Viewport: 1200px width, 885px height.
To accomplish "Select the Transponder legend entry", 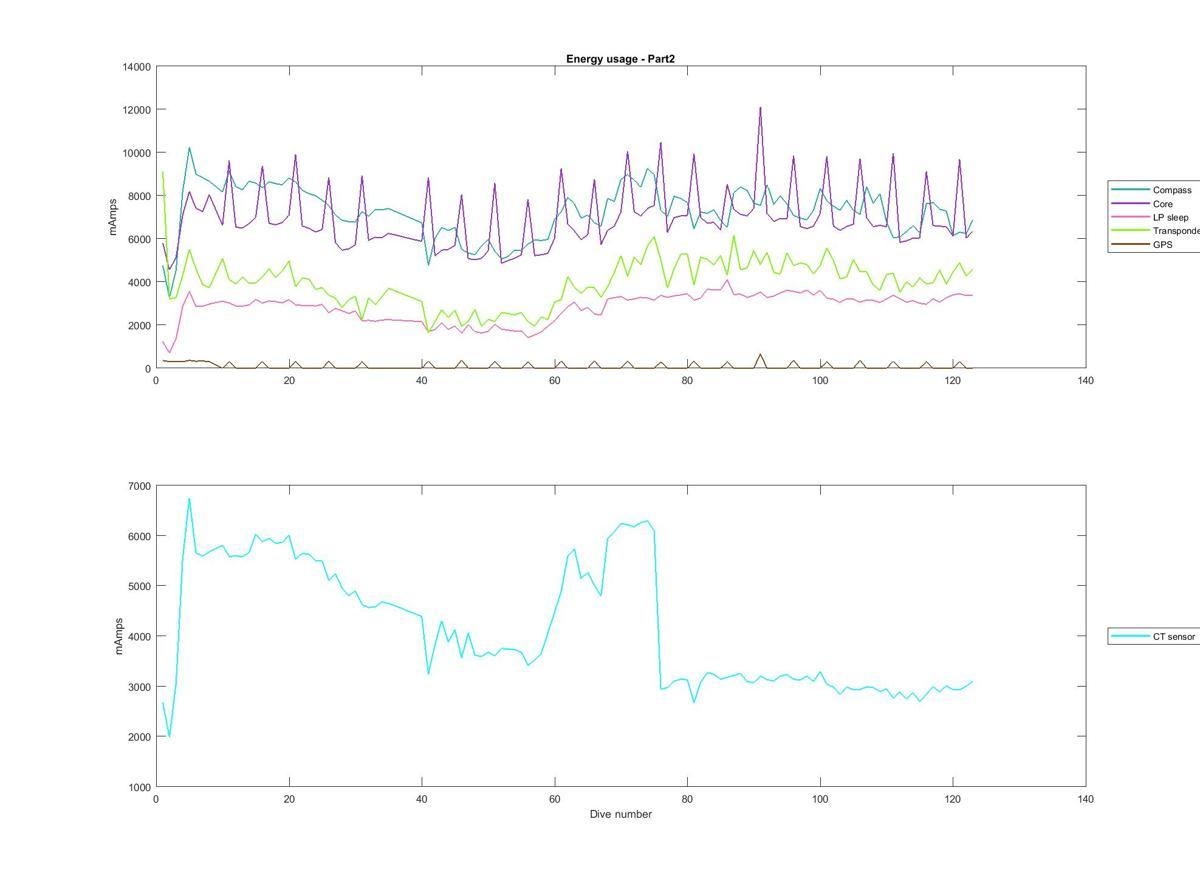I will click(x=1156, y=231).
